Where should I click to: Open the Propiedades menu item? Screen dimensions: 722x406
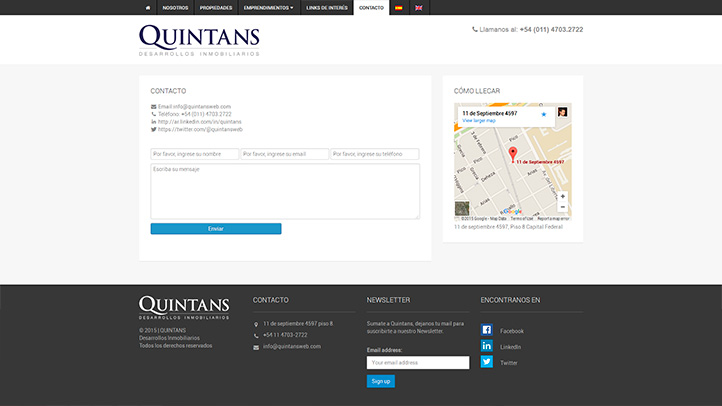point(216,8)
